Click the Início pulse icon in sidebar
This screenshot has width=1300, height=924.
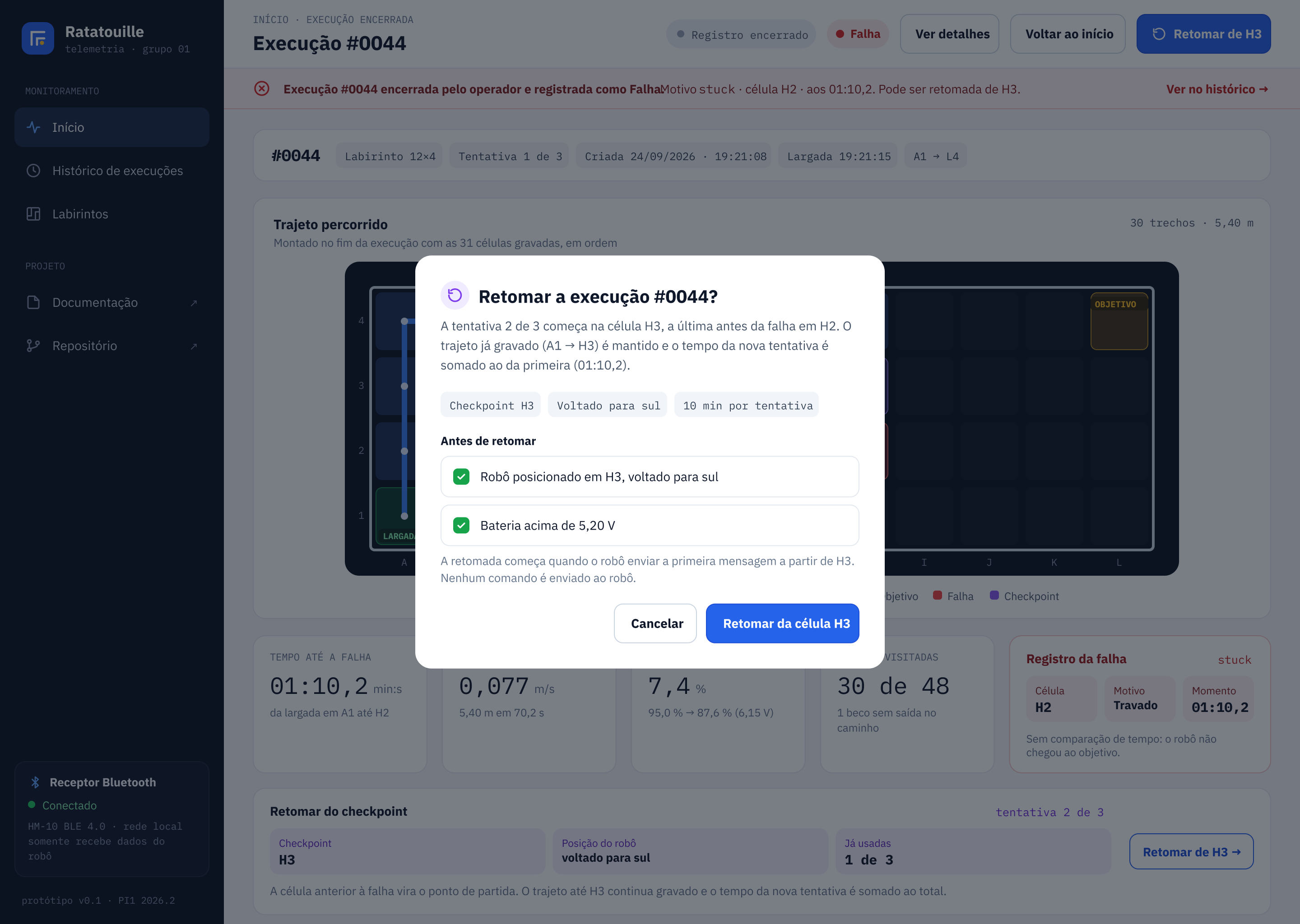point(33,127)
